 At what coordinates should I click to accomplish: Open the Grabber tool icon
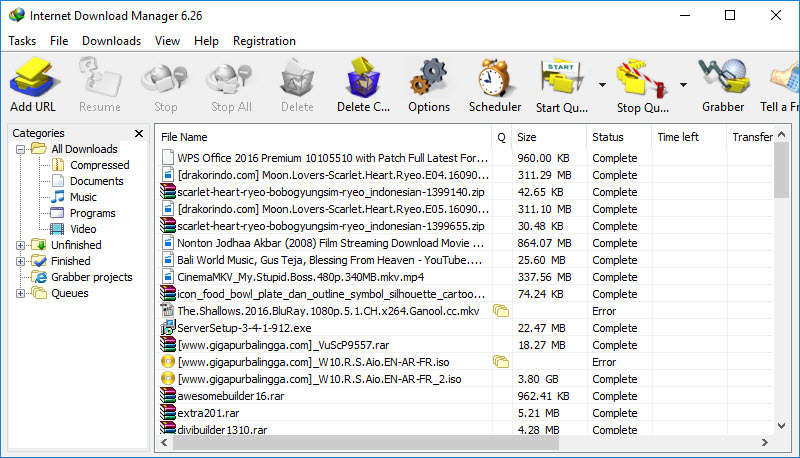point(723,78)
